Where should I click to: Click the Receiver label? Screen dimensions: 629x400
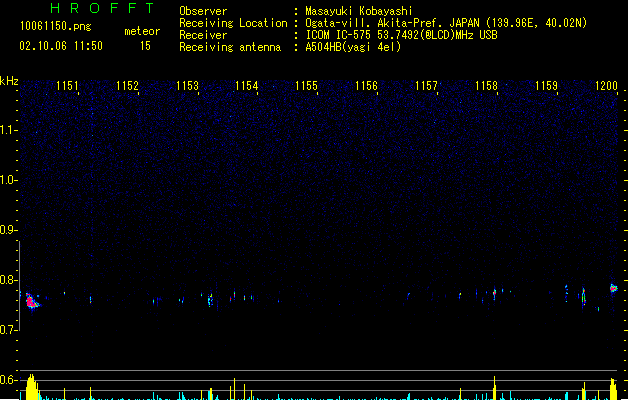203,35
